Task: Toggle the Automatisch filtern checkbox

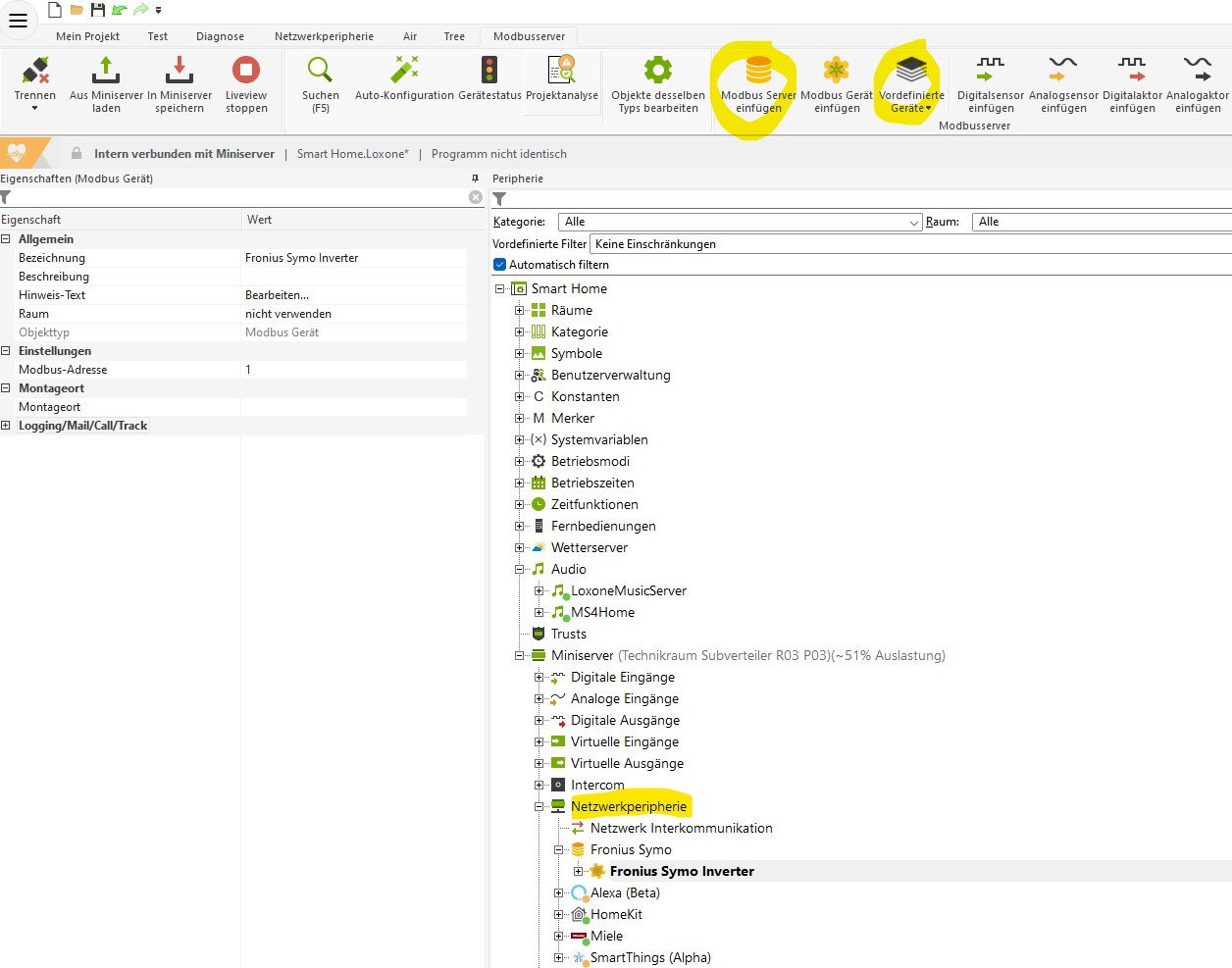Action: pos(499,265)
